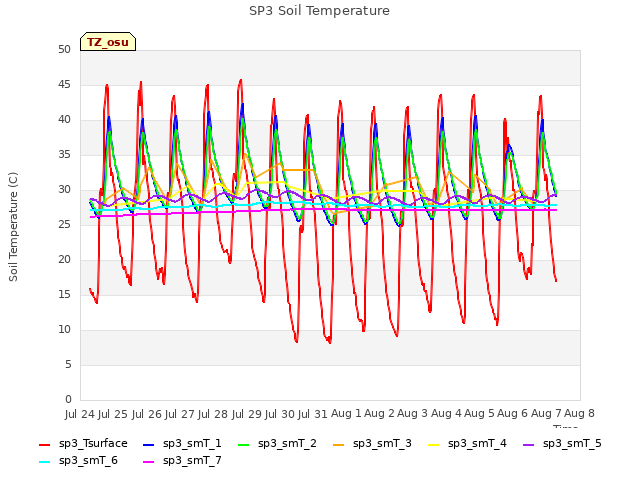Viewport: 640px width, 480px height.
Task: Toggle sp3_Tsurface series in legend
Action: click(83, 444)
